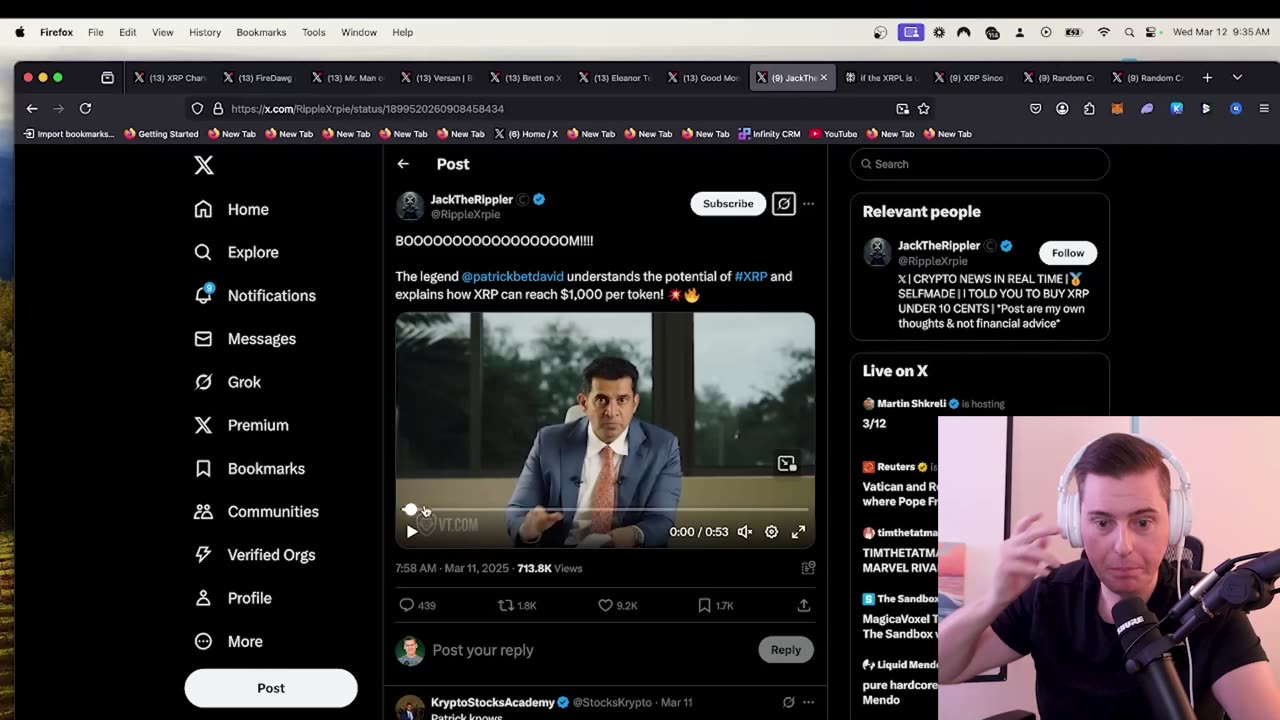The height and width of the screenshot is (720, 1280).
Task: Click Grok explain icon beside Subscribe
Action: pyautogui.click(x=784, y=204)
